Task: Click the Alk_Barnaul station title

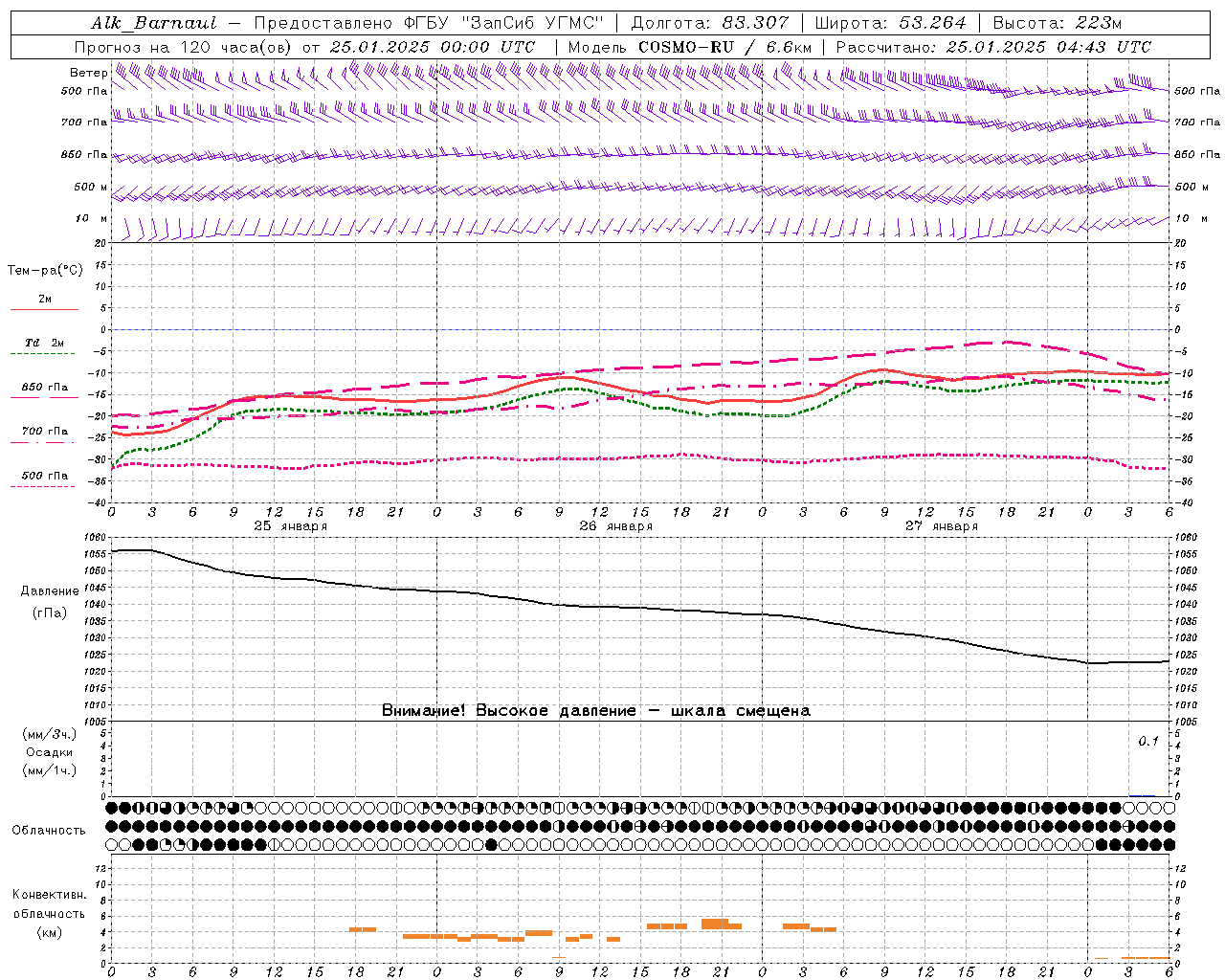Action: (x=154, y=23)
